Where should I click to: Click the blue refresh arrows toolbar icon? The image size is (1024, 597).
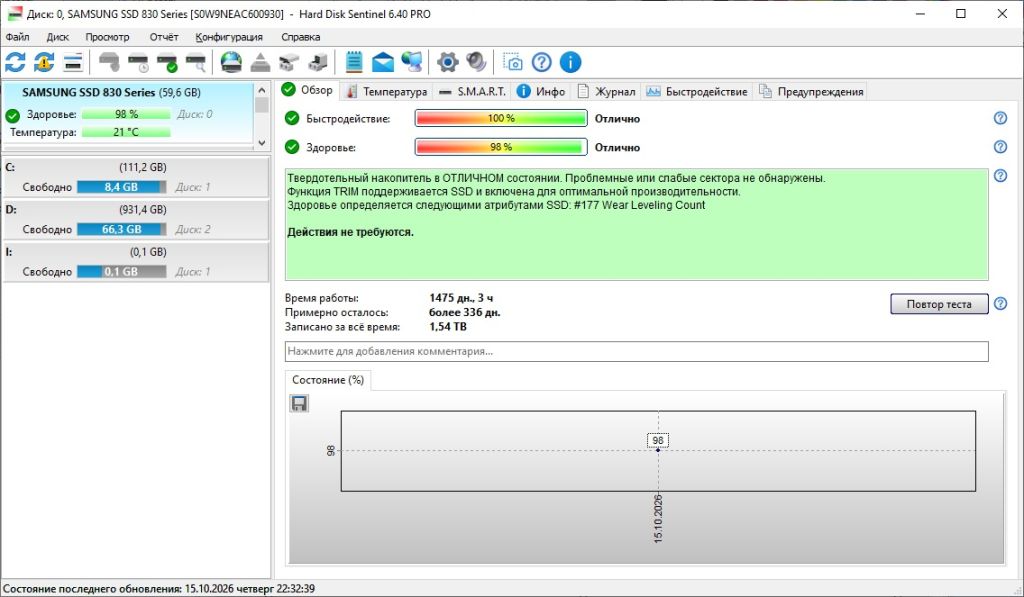[x=15, y=63]
